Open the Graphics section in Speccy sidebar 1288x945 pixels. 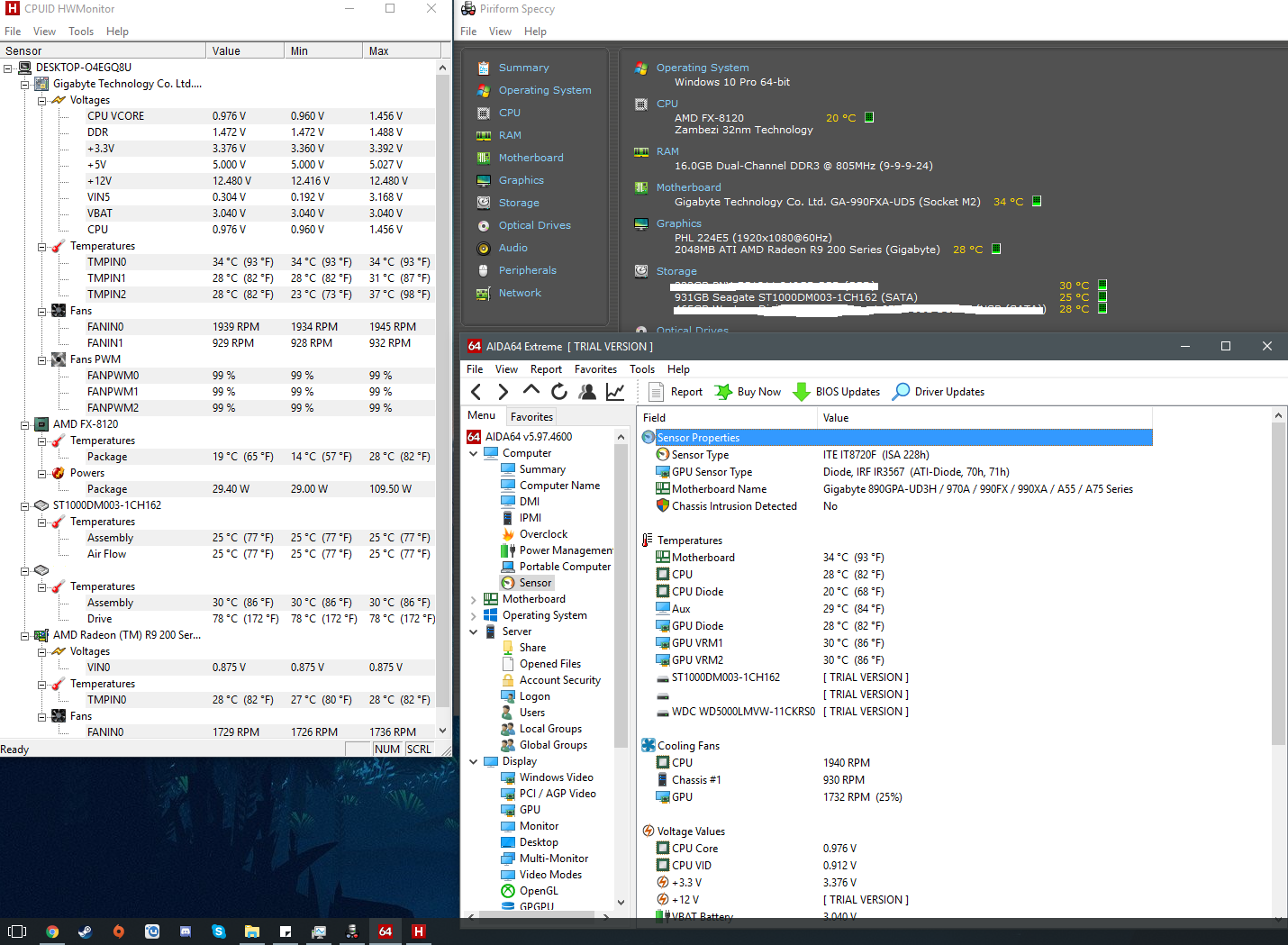(521, 180)
